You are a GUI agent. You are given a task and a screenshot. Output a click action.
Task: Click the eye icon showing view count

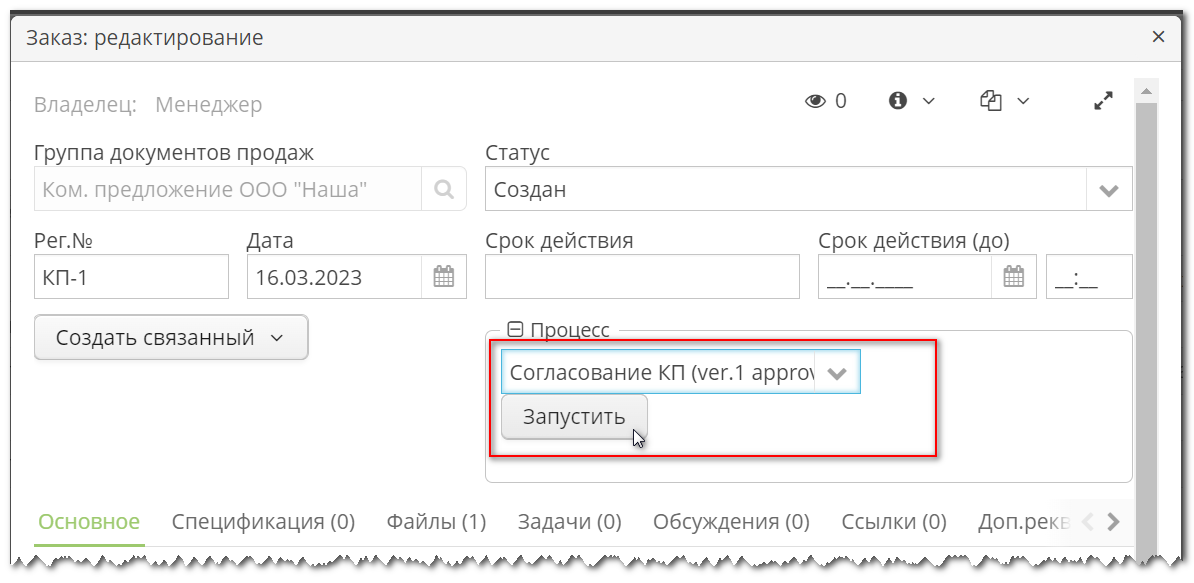813,100
